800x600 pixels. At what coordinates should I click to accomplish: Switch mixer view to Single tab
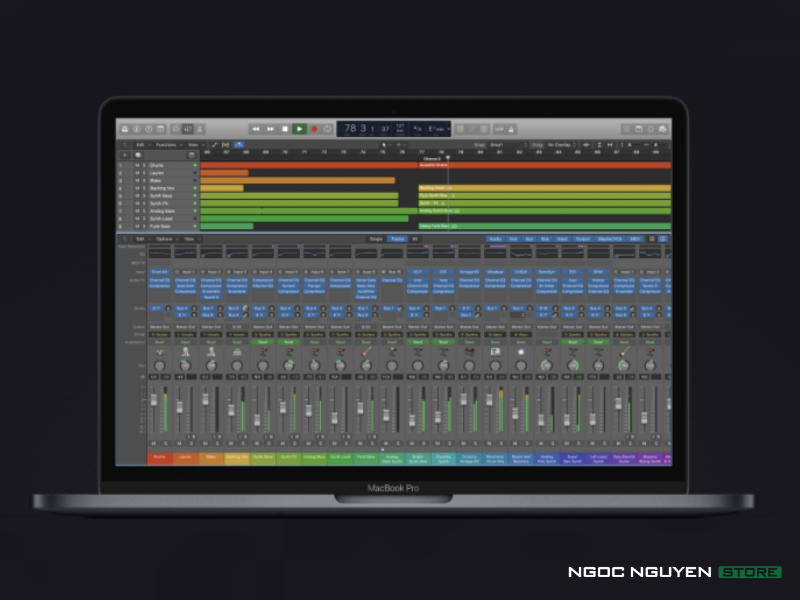pos(376,239)
